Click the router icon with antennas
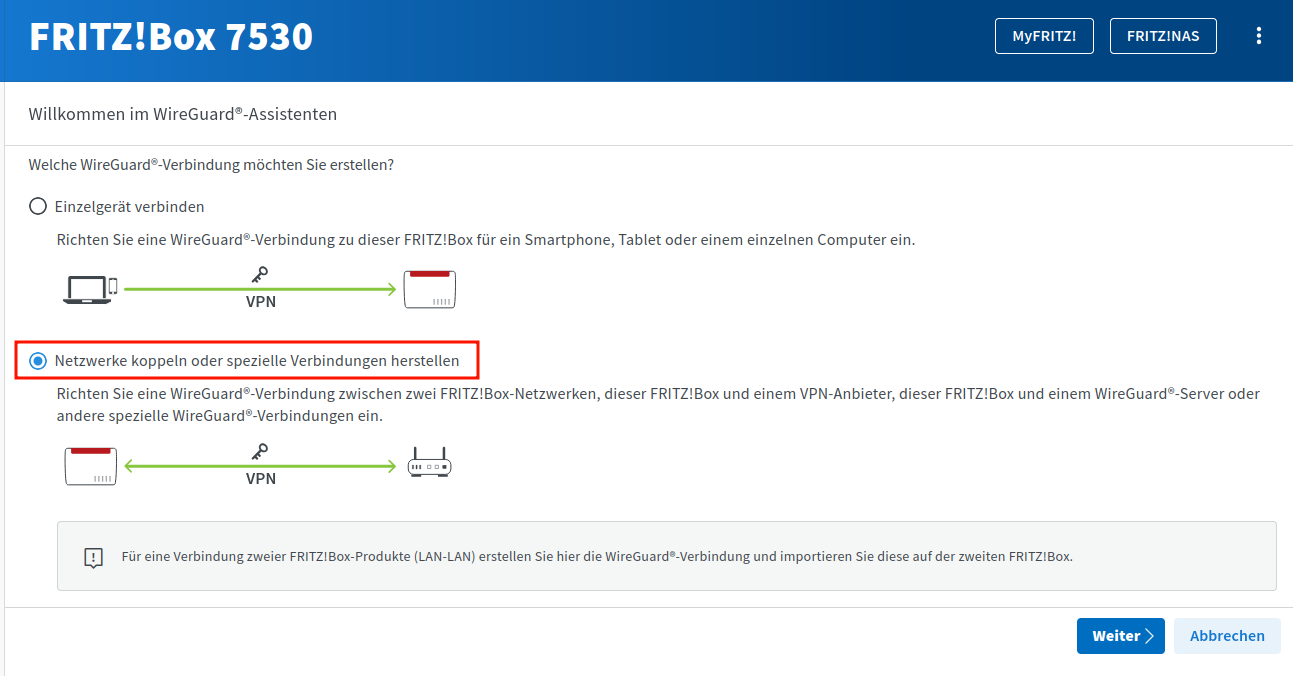 tap(429, 464)
